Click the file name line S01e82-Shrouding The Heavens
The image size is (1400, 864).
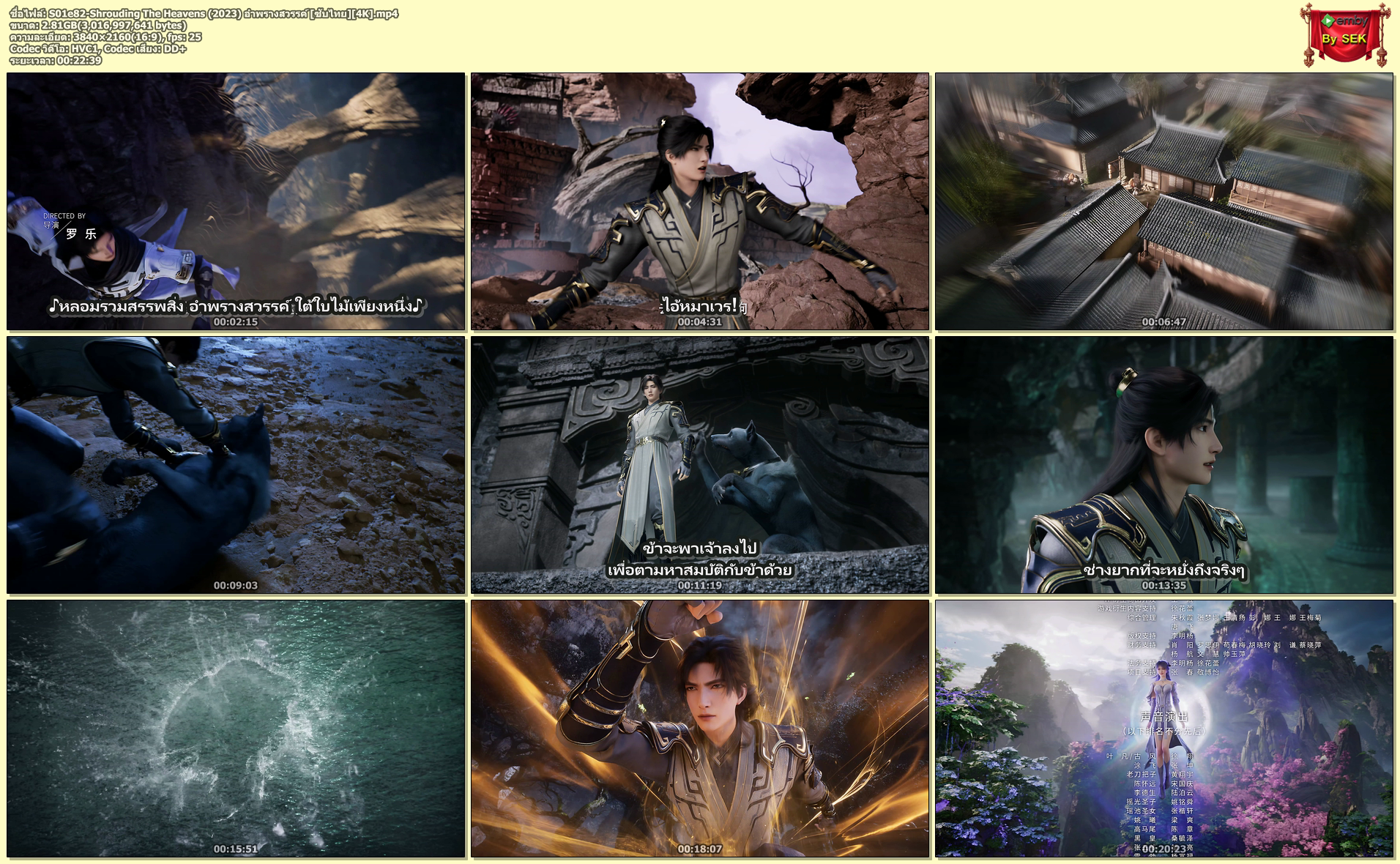point(204,13)
